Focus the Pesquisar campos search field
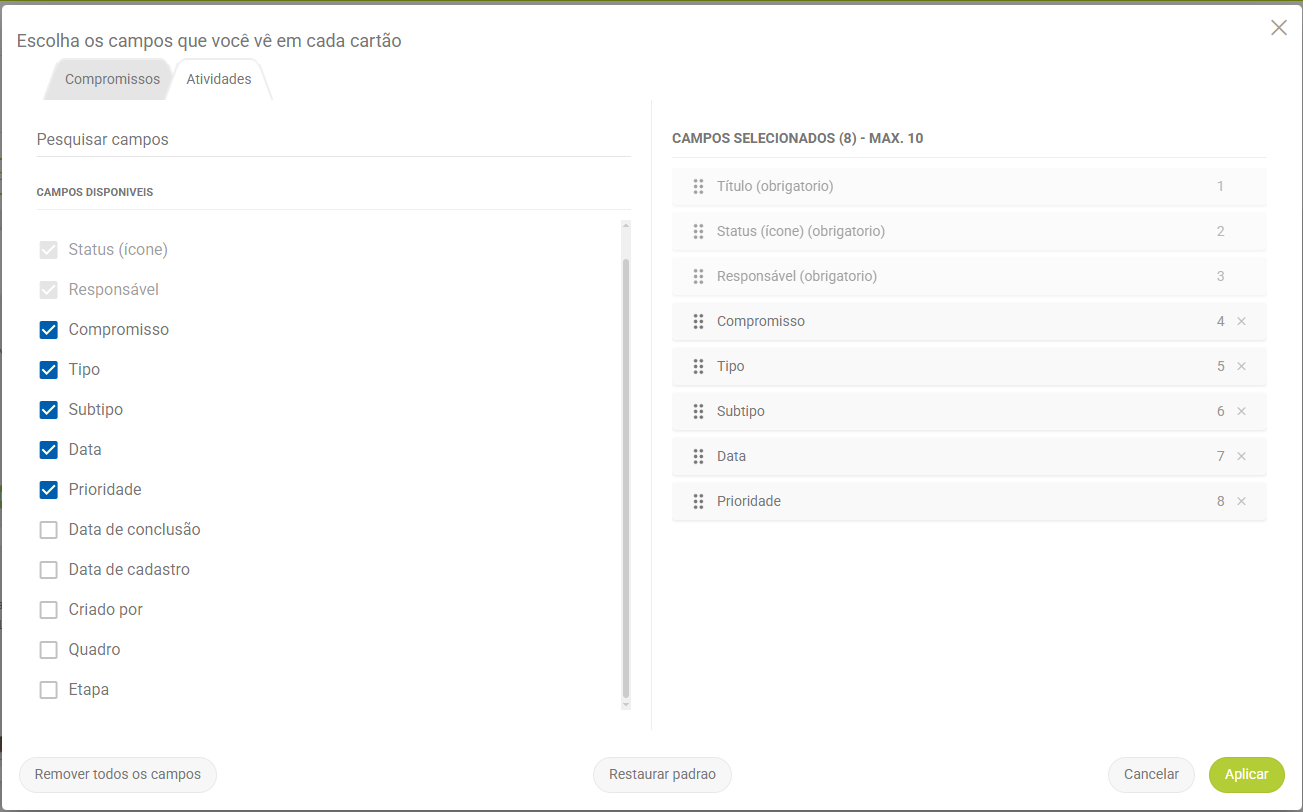 334,140
